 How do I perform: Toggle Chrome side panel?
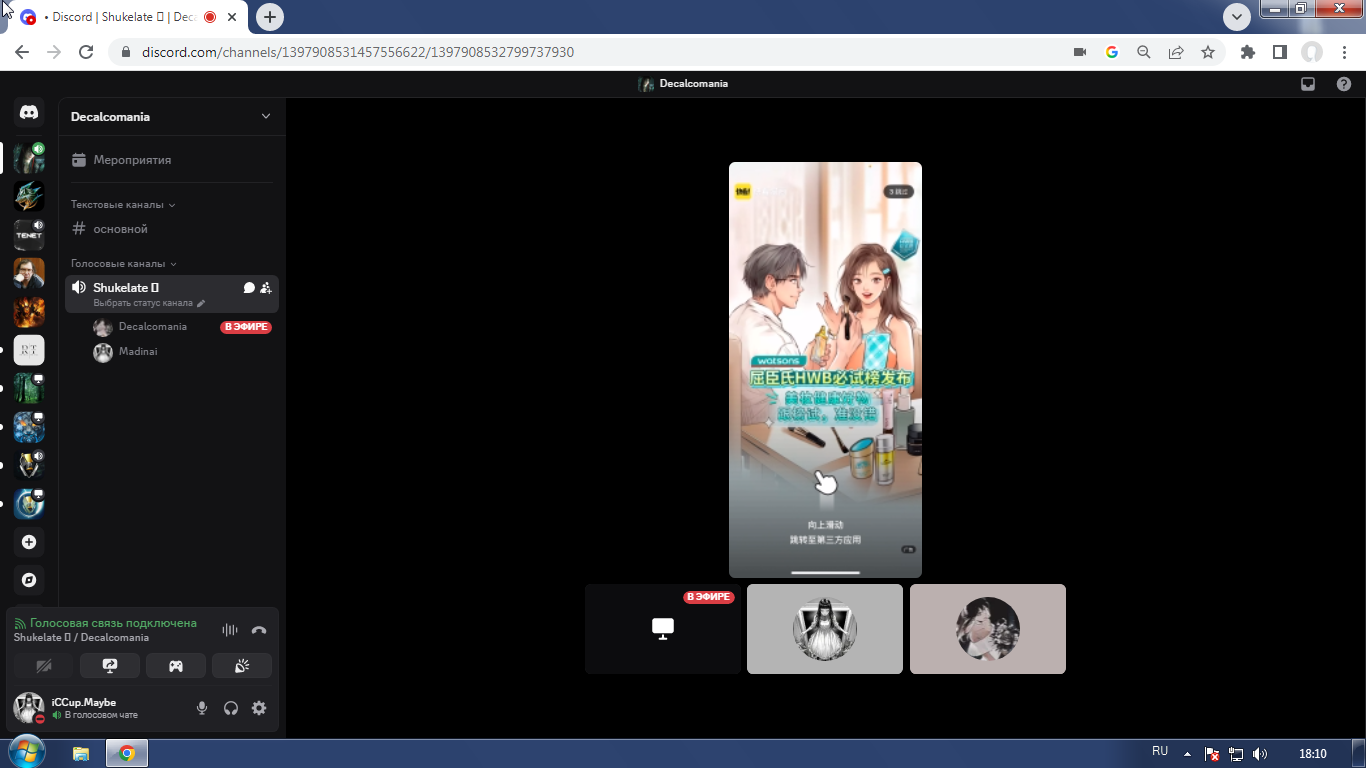point(1280,52)
